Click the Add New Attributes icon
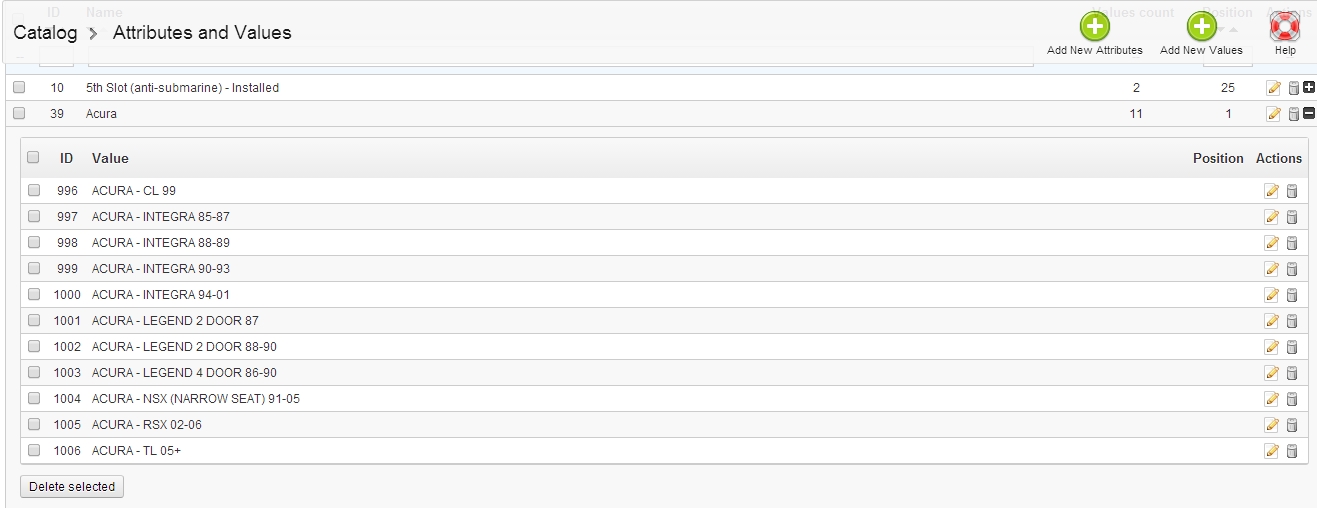Image resolution: width=1317 pixels, height=508 pixels. click(1095, 26)
